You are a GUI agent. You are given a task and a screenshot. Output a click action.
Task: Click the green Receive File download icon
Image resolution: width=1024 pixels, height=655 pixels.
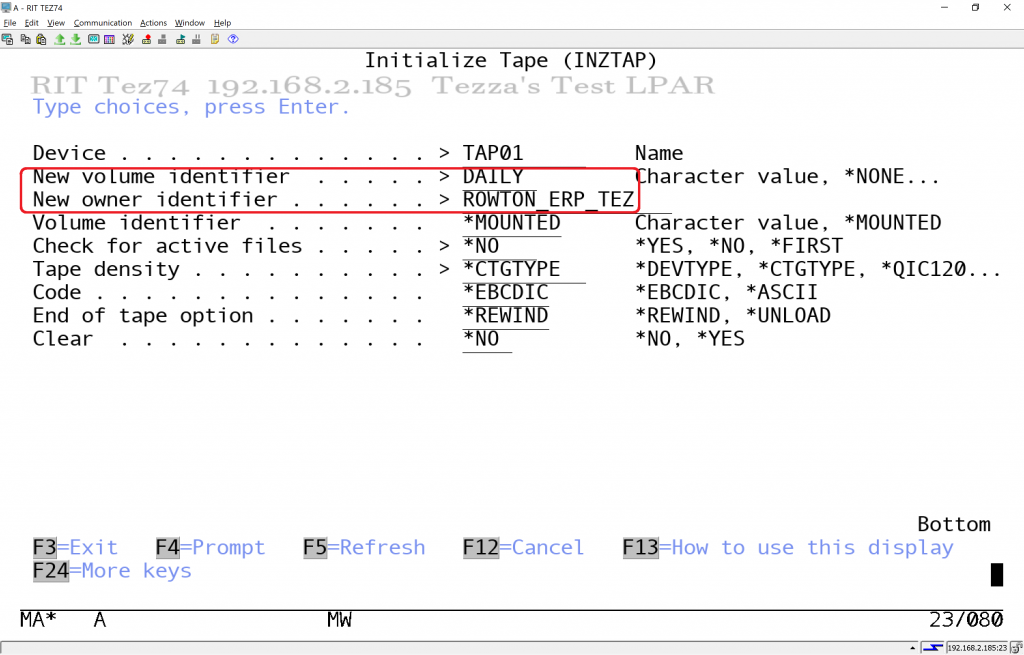(x=75, y=39)
